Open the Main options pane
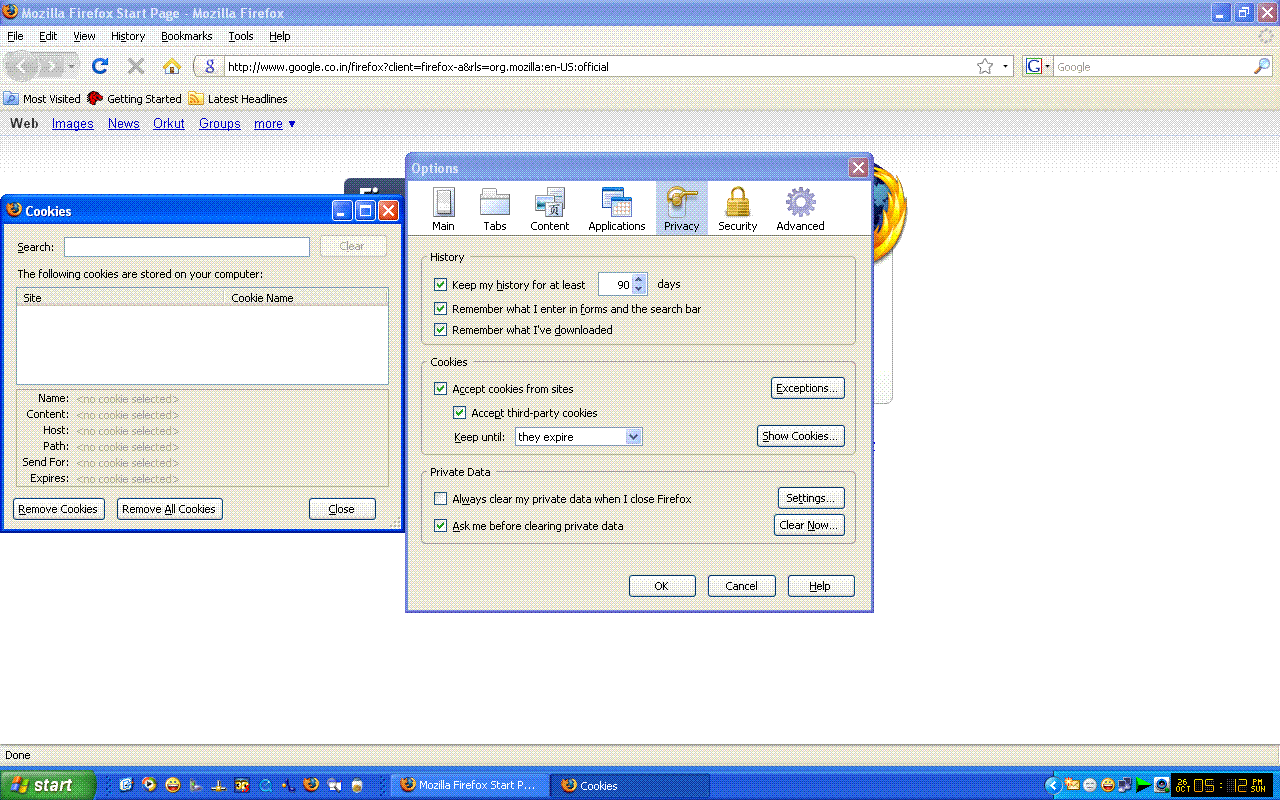 (443, 209)
